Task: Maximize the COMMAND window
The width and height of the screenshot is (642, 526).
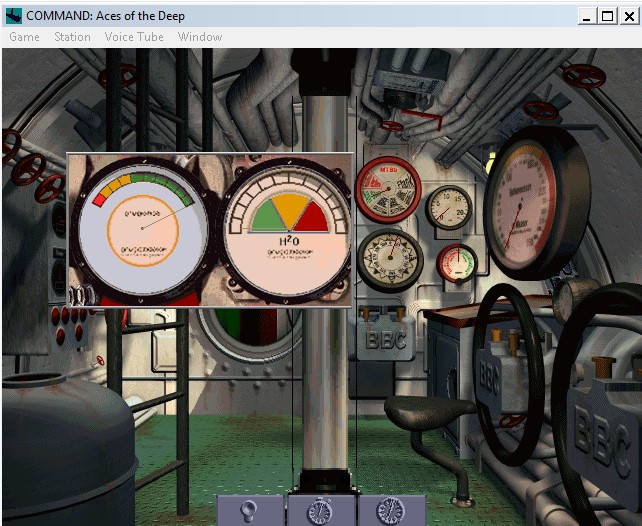Action: tap(608, 16)
